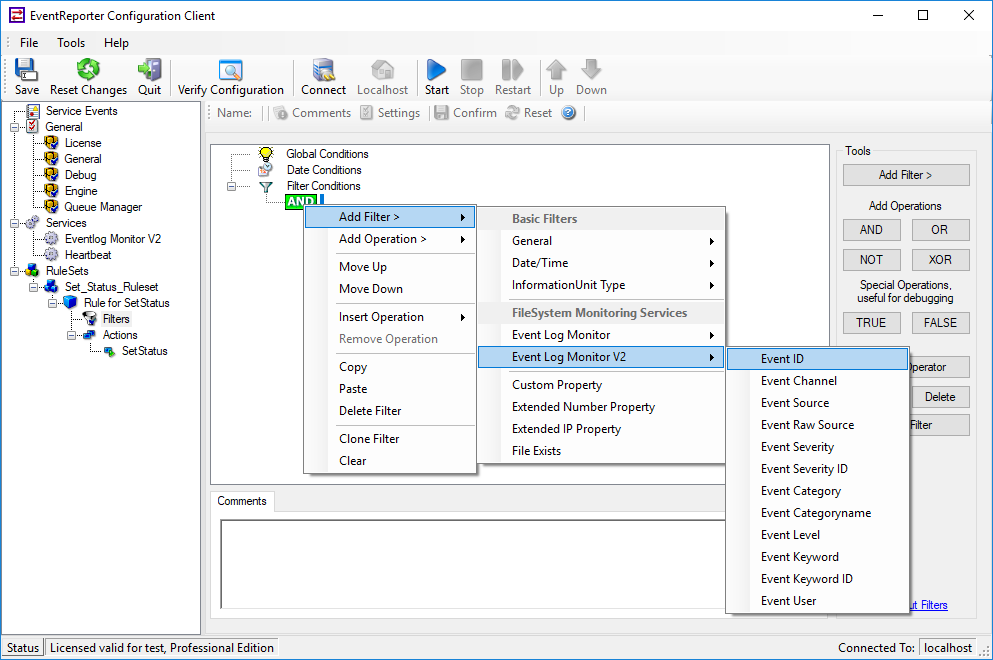Open InformationUnit Type submenu
The height and width of the screenshot is (660, 993).
click(600, 285)
